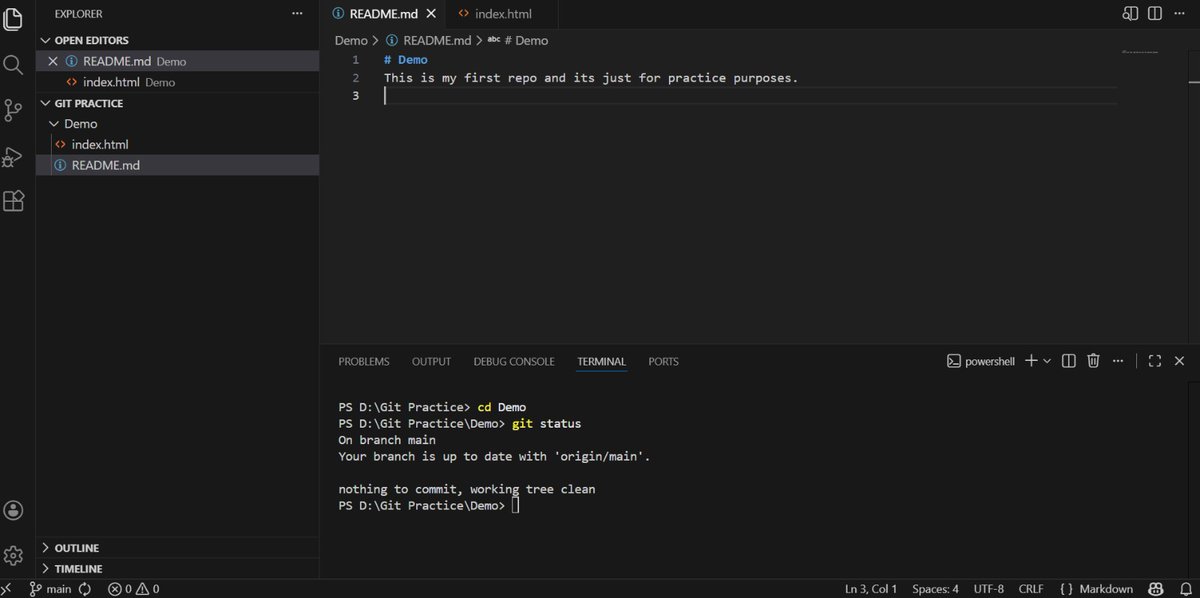Close README.md in Open Editors list
The width and height of the screenshot is (1200, 598).
tap(53, 61)
